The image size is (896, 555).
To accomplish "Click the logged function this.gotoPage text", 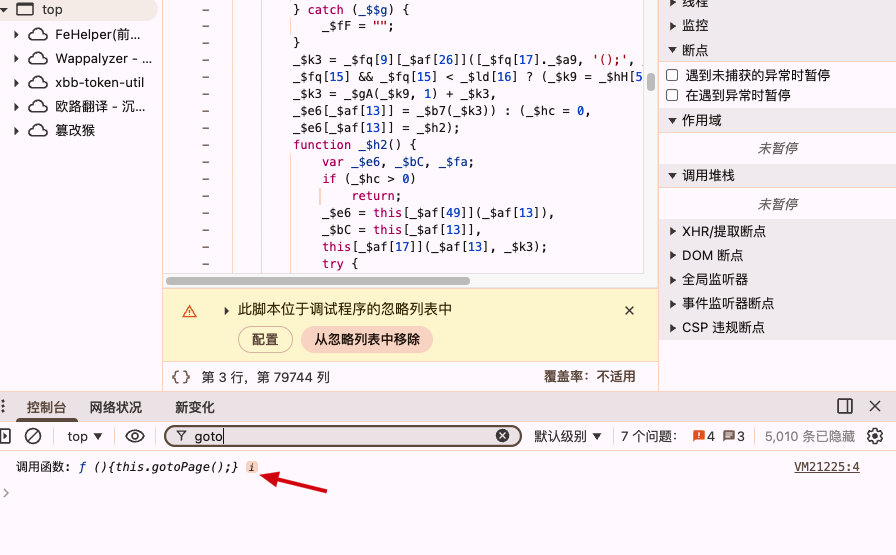I will click(x=158, y=467).
